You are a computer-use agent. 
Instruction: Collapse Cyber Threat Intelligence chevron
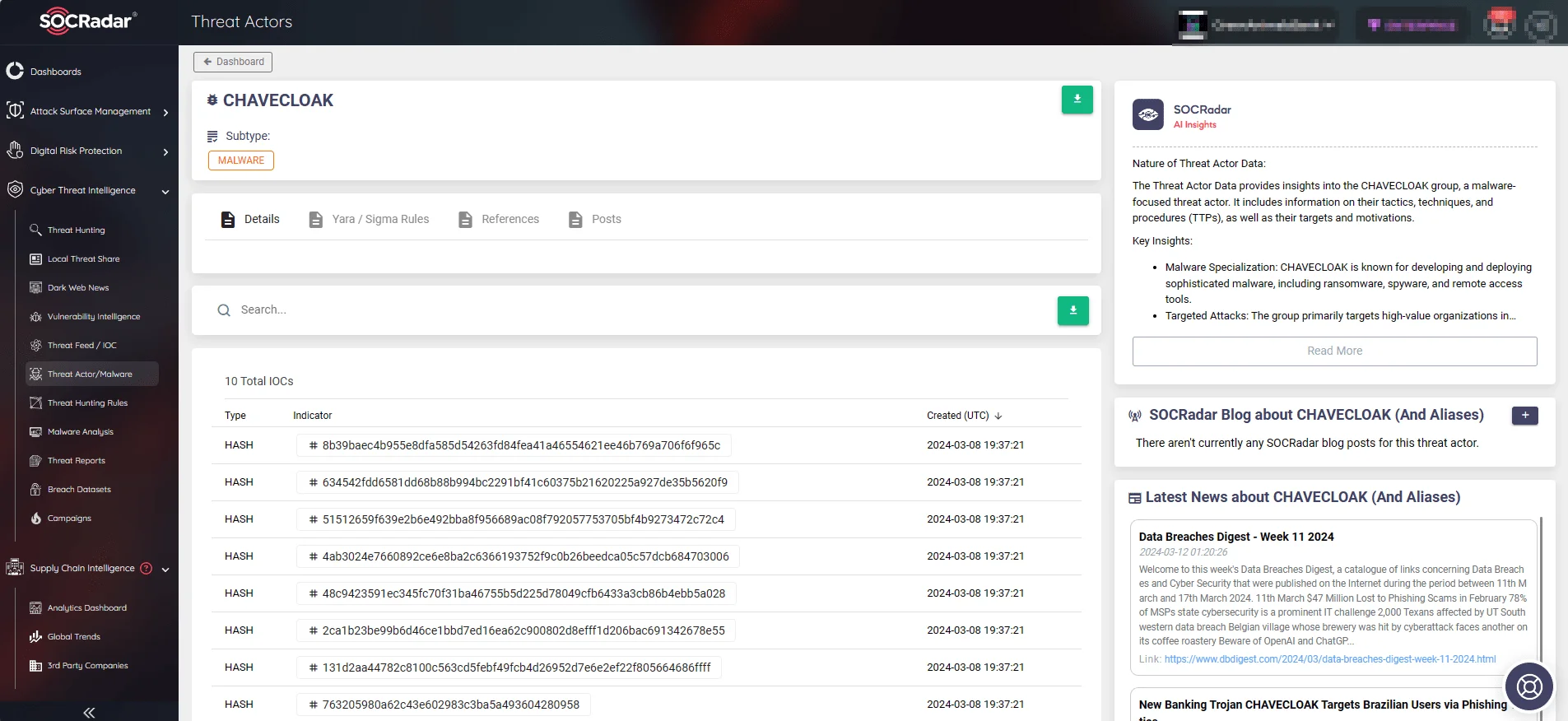pos(165,191)
